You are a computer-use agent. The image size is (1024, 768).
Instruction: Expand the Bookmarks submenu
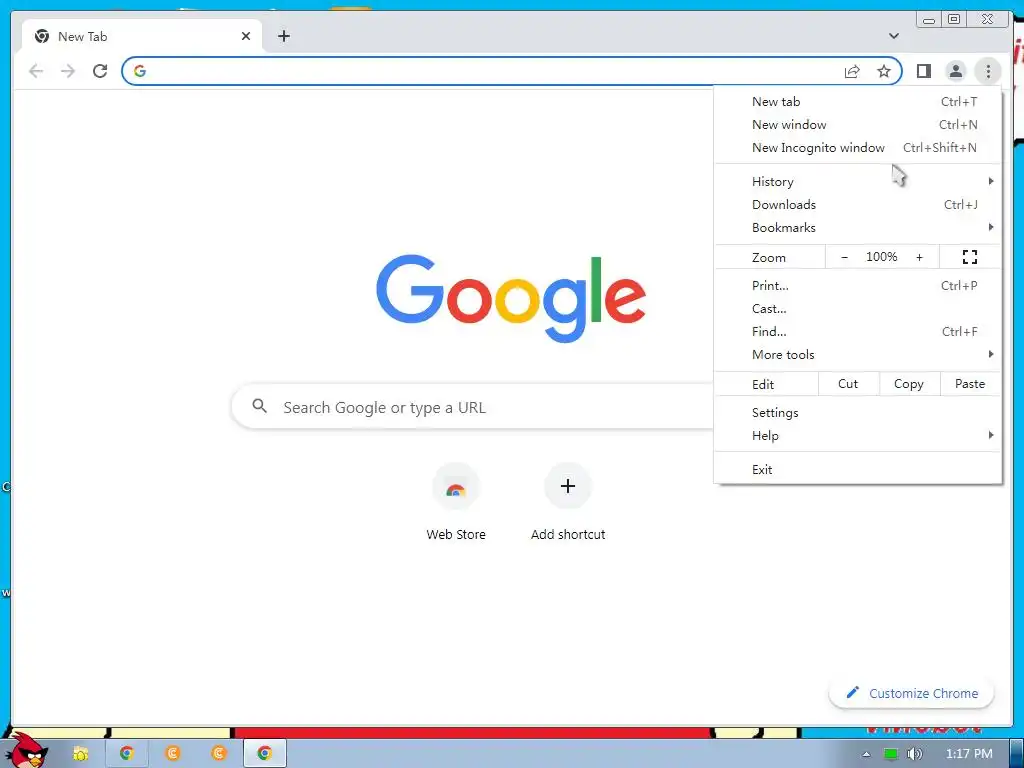(857, 227)
